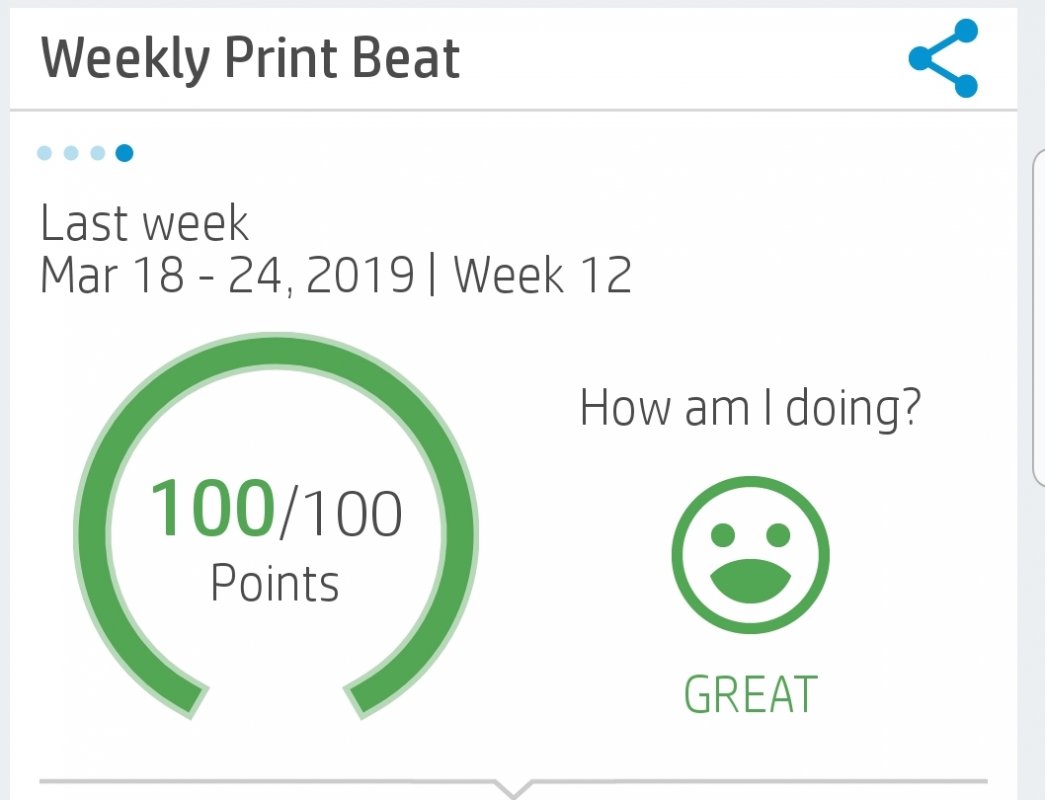Tap the Last week label

[145, 223]
